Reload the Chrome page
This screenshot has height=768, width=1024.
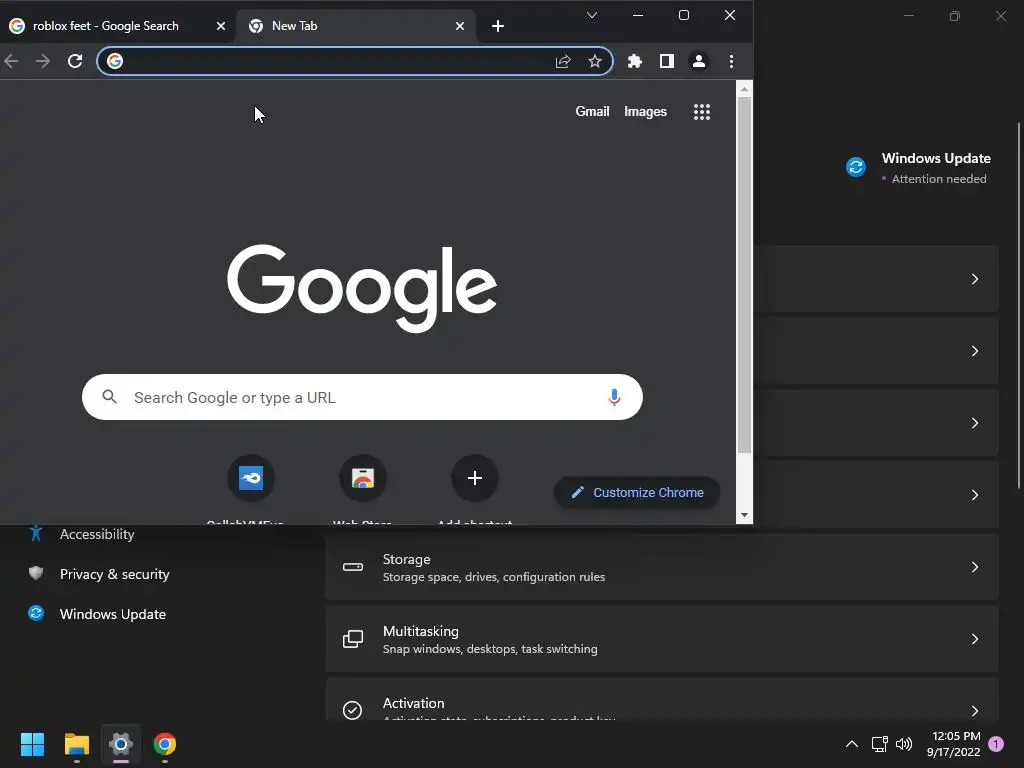pos(75,61)
